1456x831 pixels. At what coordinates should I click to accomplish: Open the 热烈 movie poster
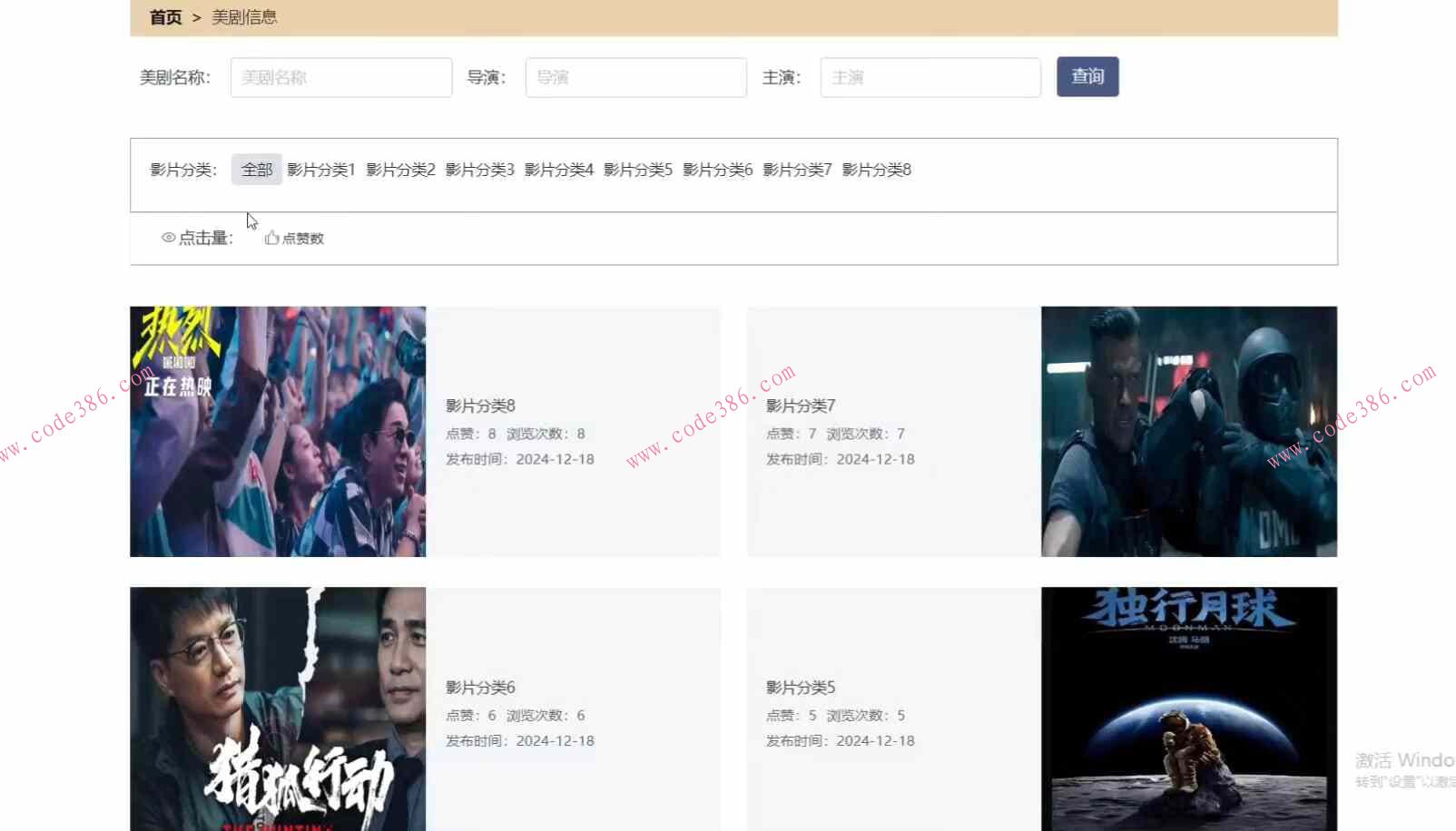pos(277,431)
